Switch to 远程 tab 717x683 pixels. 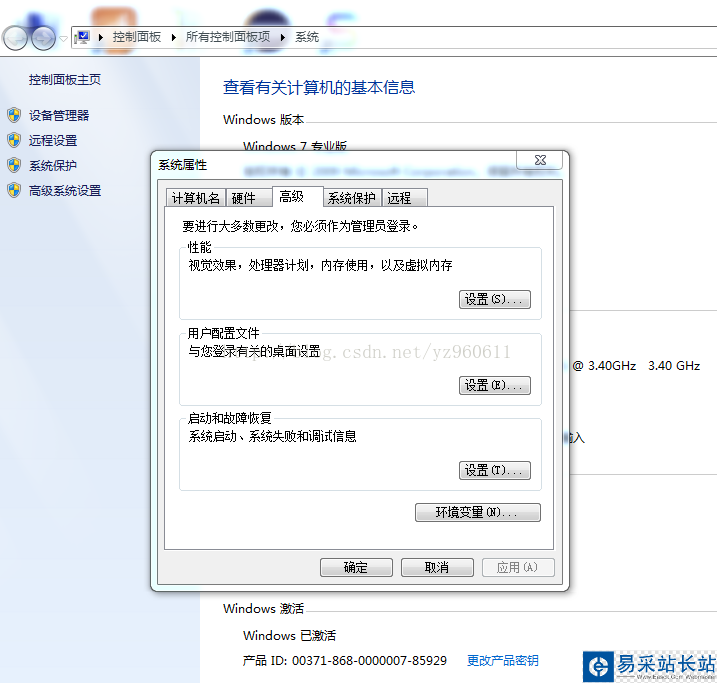pyautogui.click(x=405, y=198)
